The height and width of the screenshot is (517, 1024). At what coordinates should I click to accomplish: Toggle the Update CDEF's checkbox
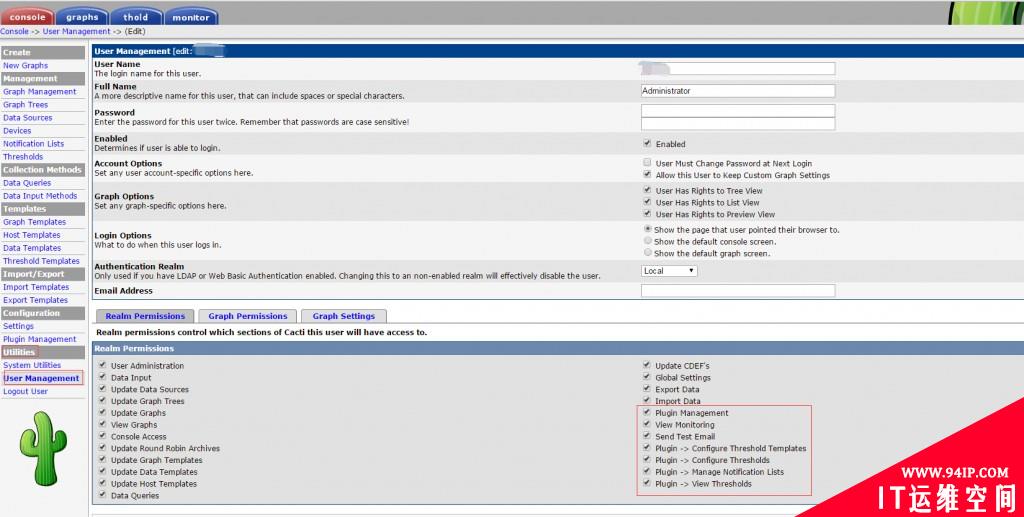647,365
